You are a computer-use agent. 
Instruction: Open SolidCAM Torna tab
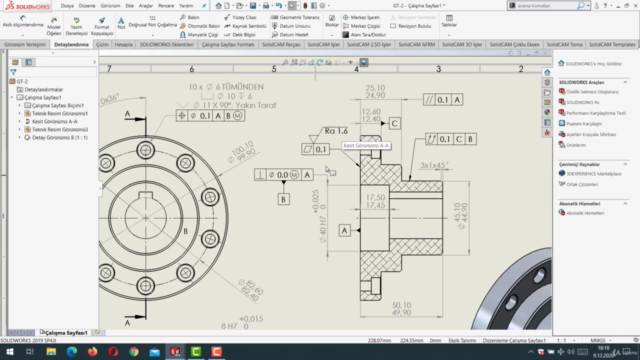click(564, 44)
